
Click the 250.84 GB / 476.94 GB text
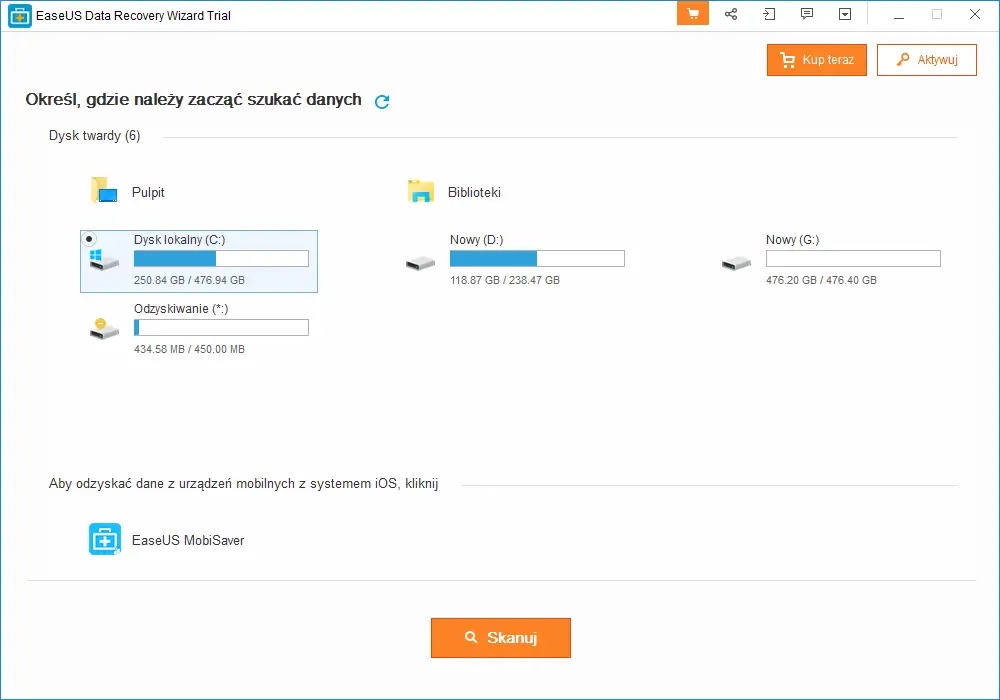pos(189,280)
